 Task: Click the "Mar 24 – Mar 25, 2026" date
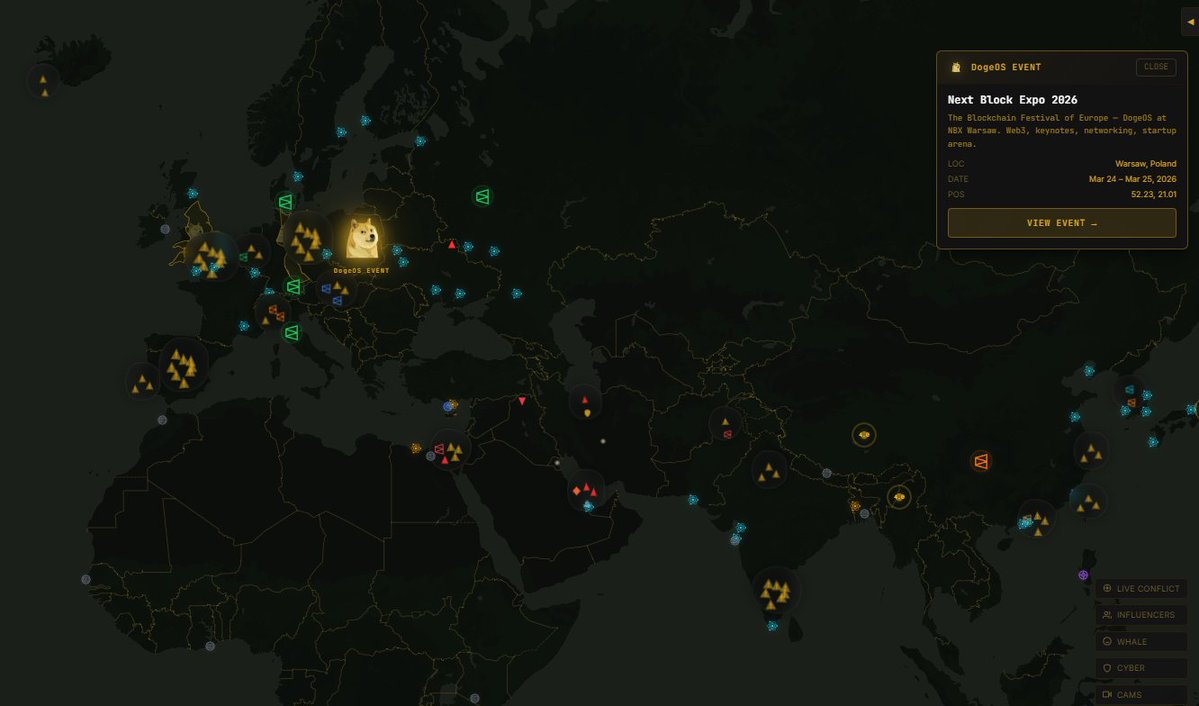coord(1132,179)
